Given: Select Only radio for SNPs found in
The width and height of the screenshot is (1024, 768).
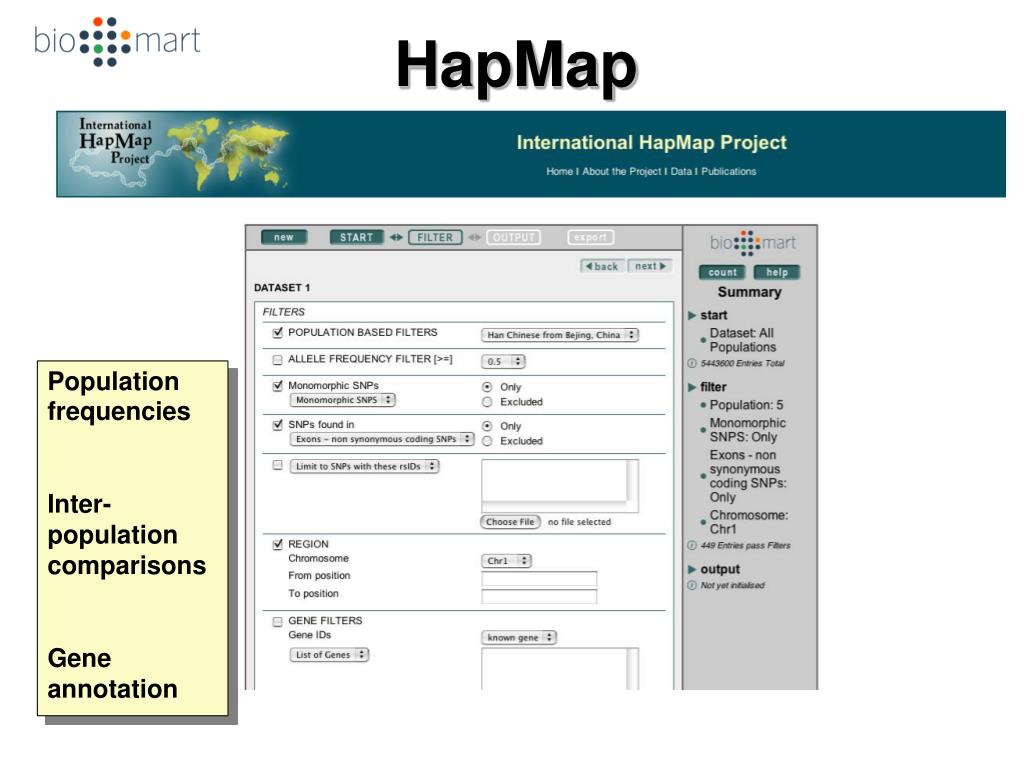Looking at the screenshot, I should pyautogui.click(x=487, y=426).
